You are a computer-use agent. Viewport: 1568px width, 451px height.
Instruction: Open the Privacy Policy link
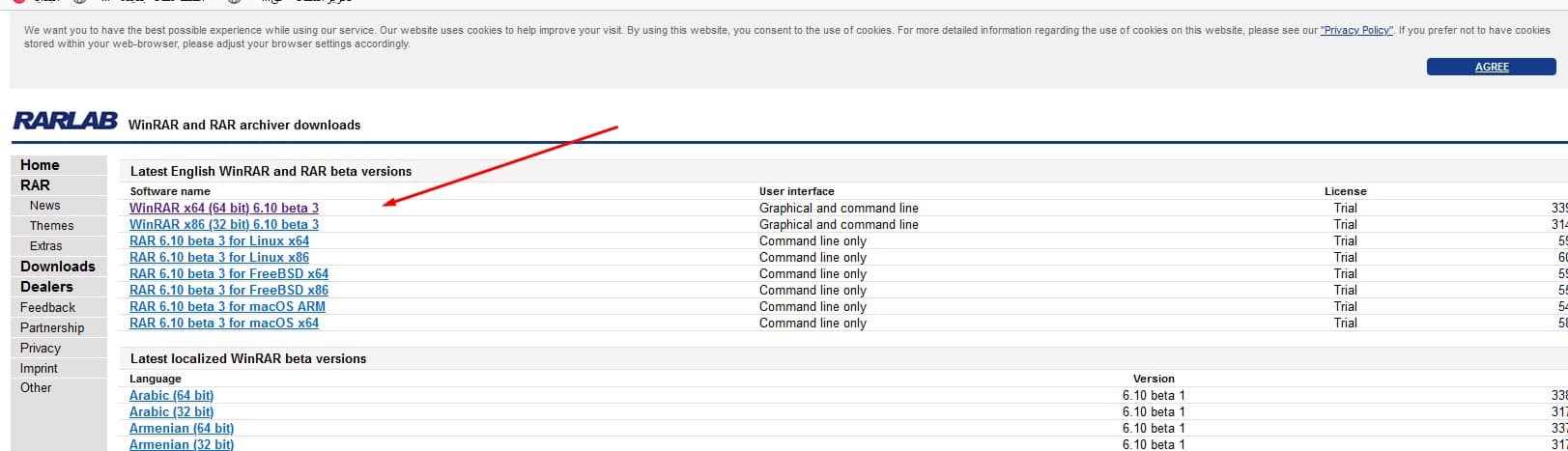point(1356,31)
